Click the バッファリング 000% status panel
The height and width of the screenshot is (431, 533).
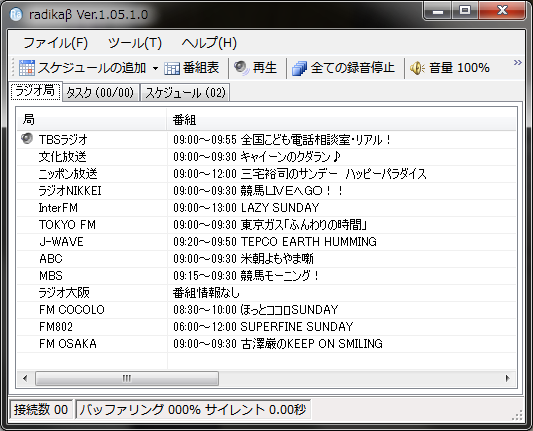[193, 410]
